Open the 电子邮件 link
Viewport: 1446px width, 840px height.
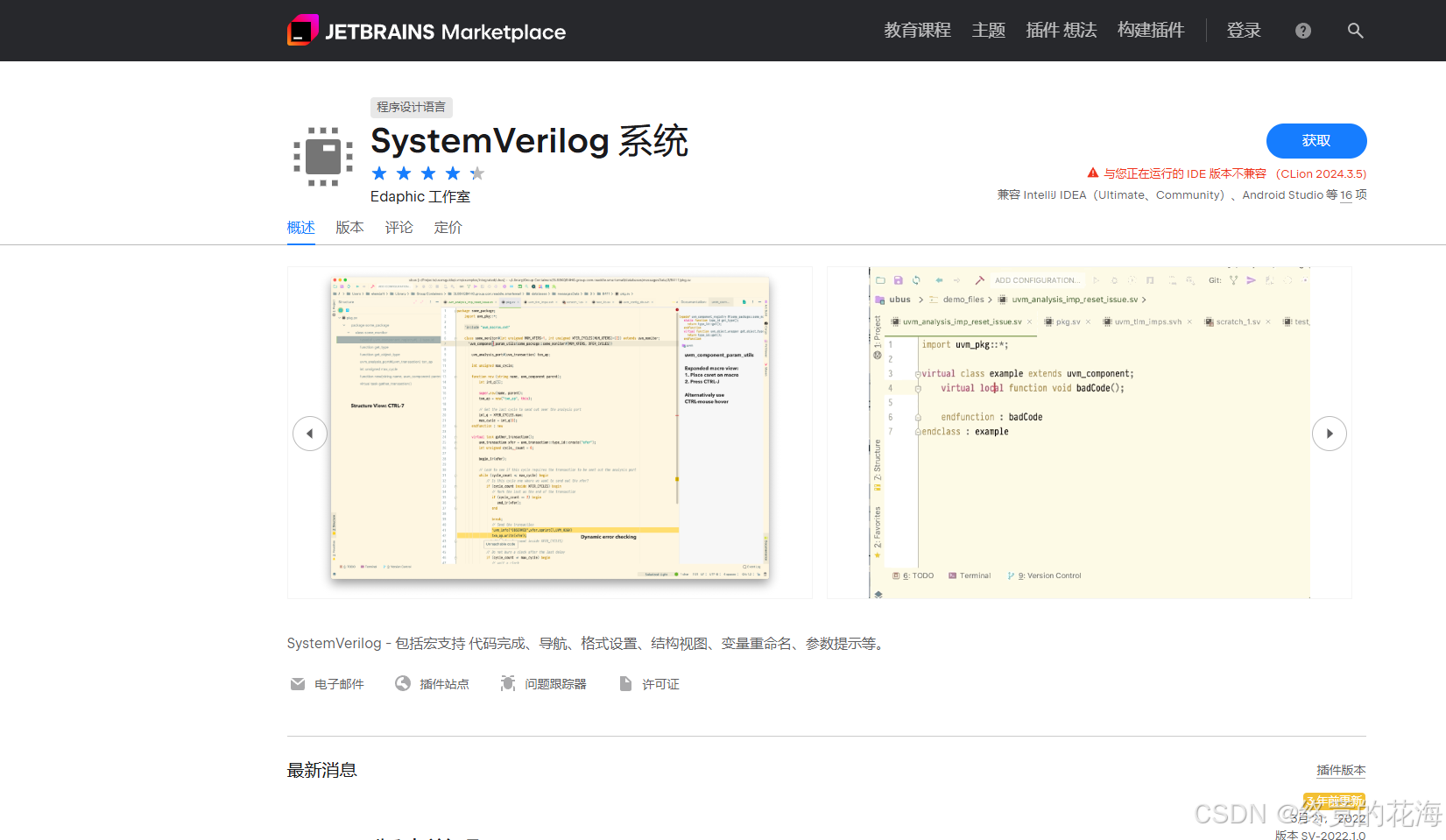(x=340, y=684)
